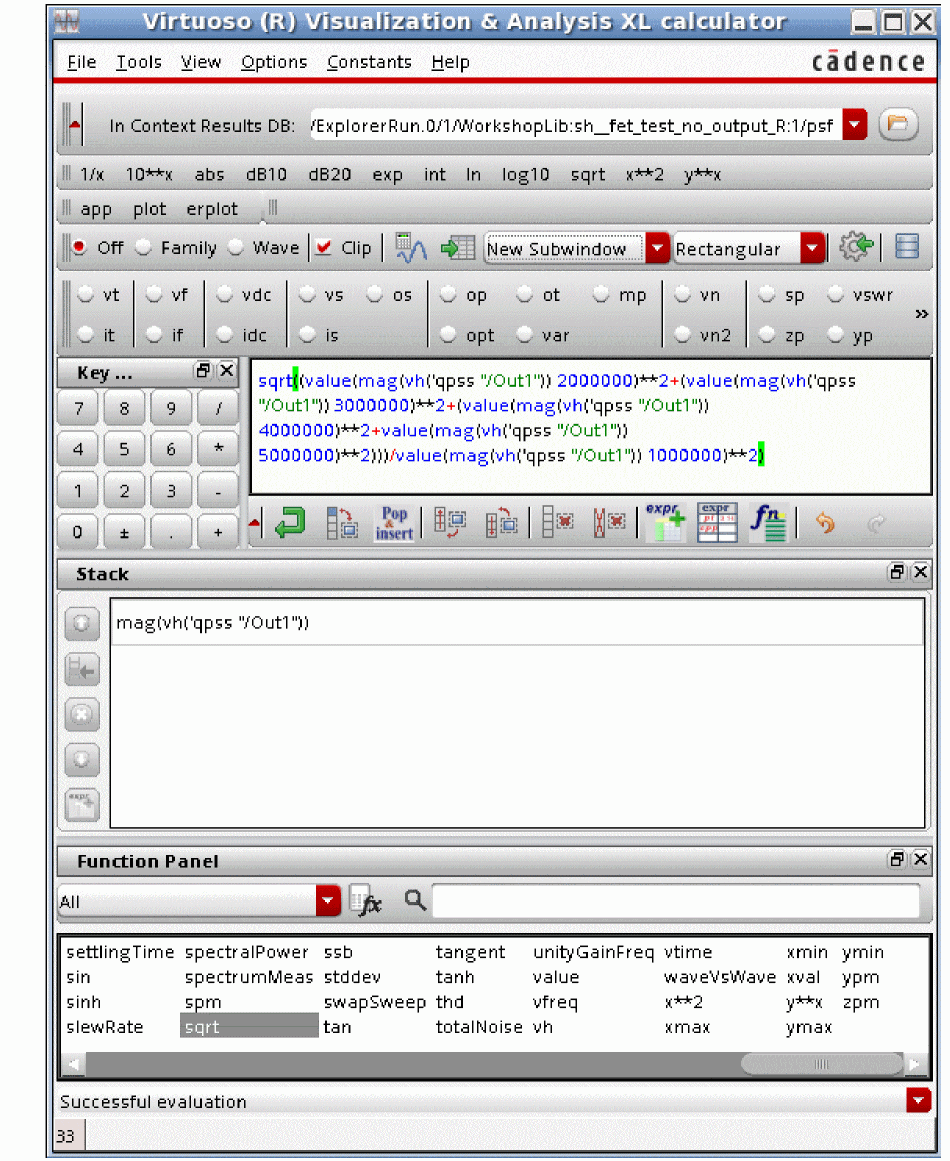Toggle the Clip checkbox

coord(323,247)
